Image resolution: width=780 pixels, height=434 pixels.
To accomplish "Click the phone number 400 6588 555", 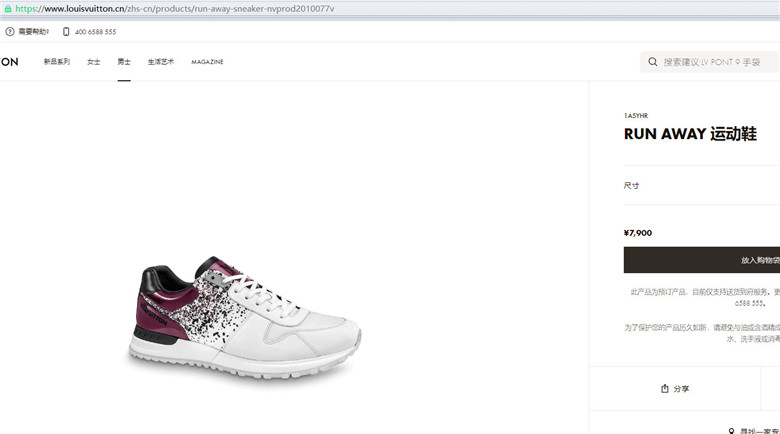I will click(96, 32).
